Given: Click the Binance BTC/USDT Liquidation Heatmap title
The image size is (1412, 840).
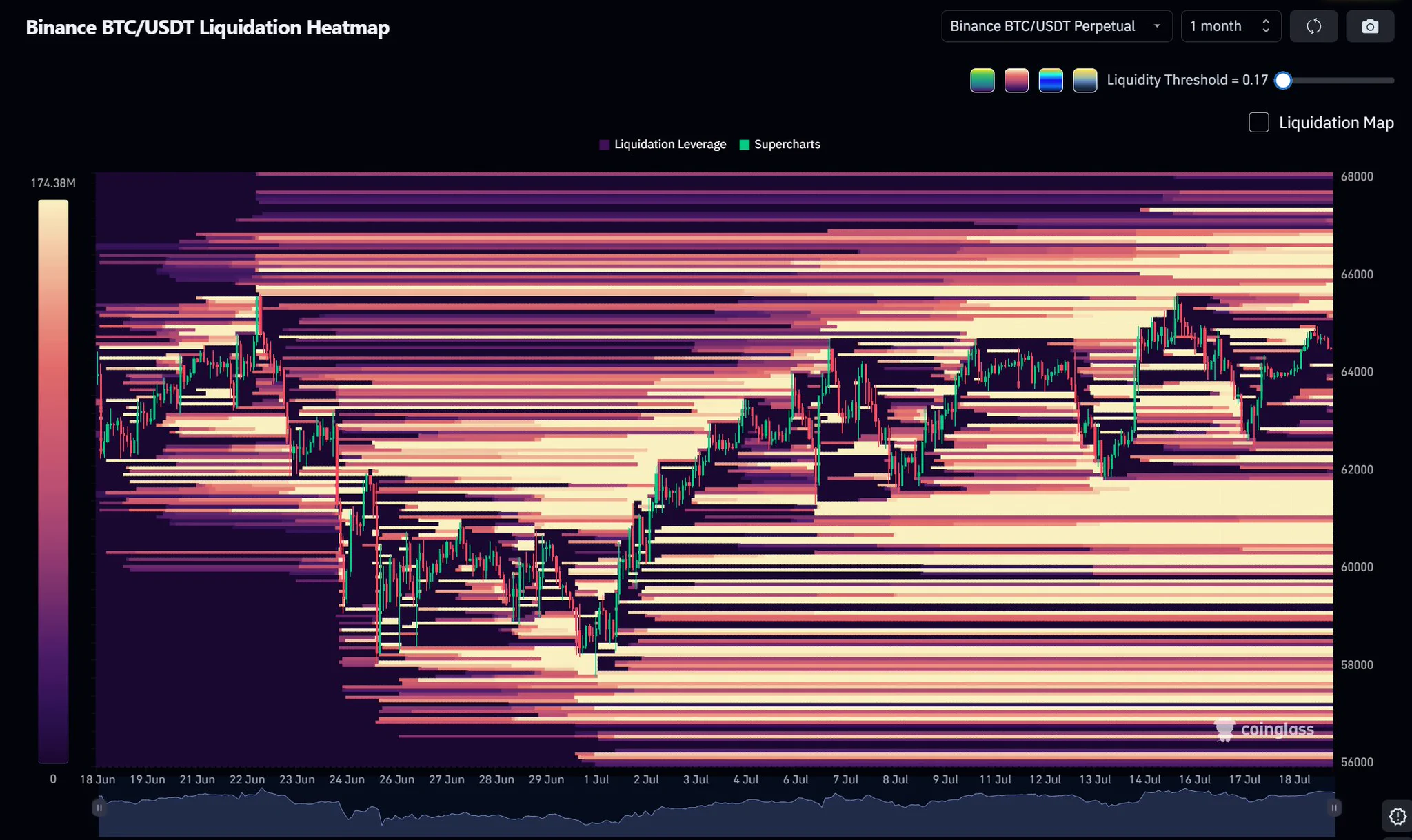Looking at the screenshot, I should (208, 28).
